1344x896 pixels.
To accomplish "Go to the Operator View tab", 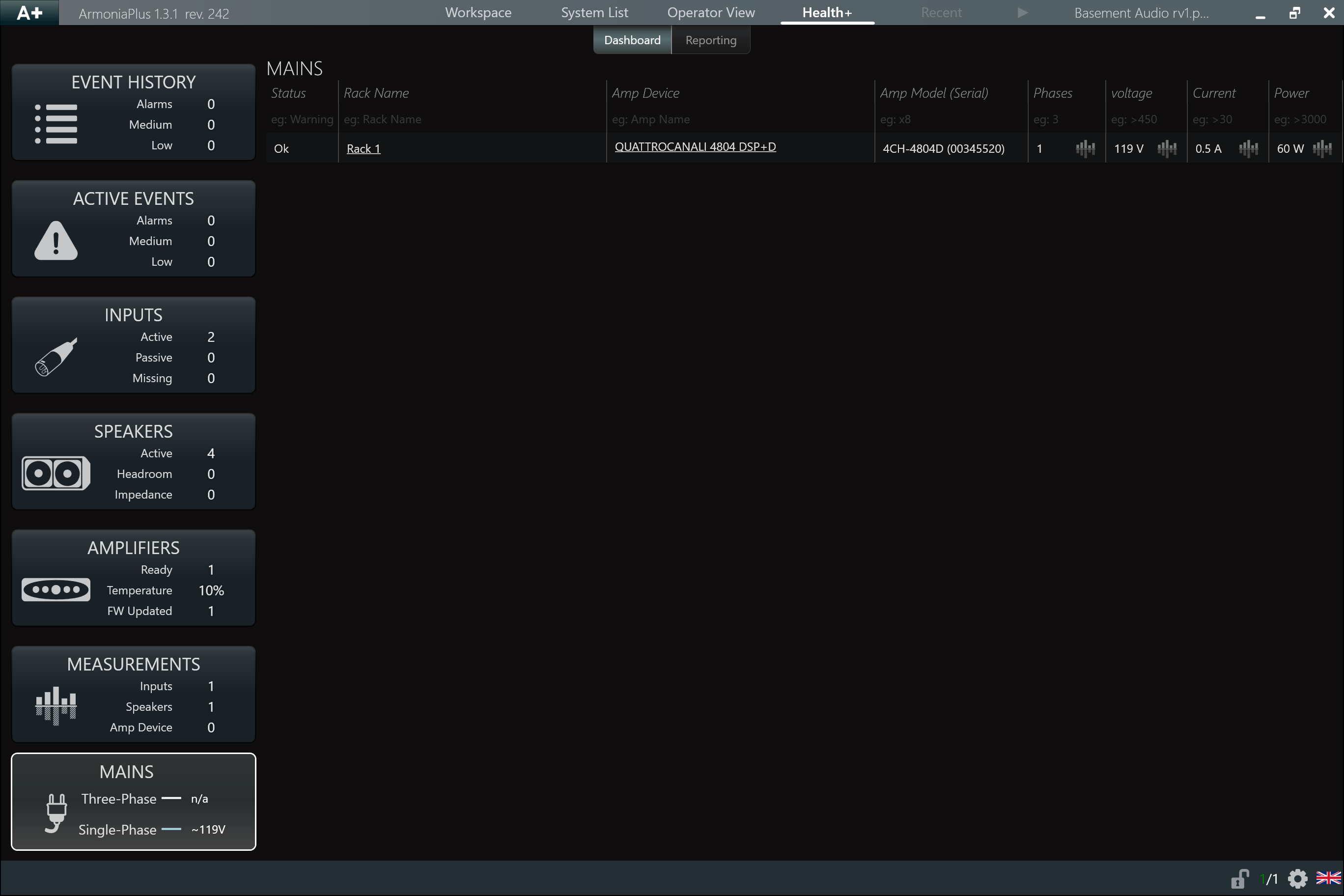I will coord(711,13).
